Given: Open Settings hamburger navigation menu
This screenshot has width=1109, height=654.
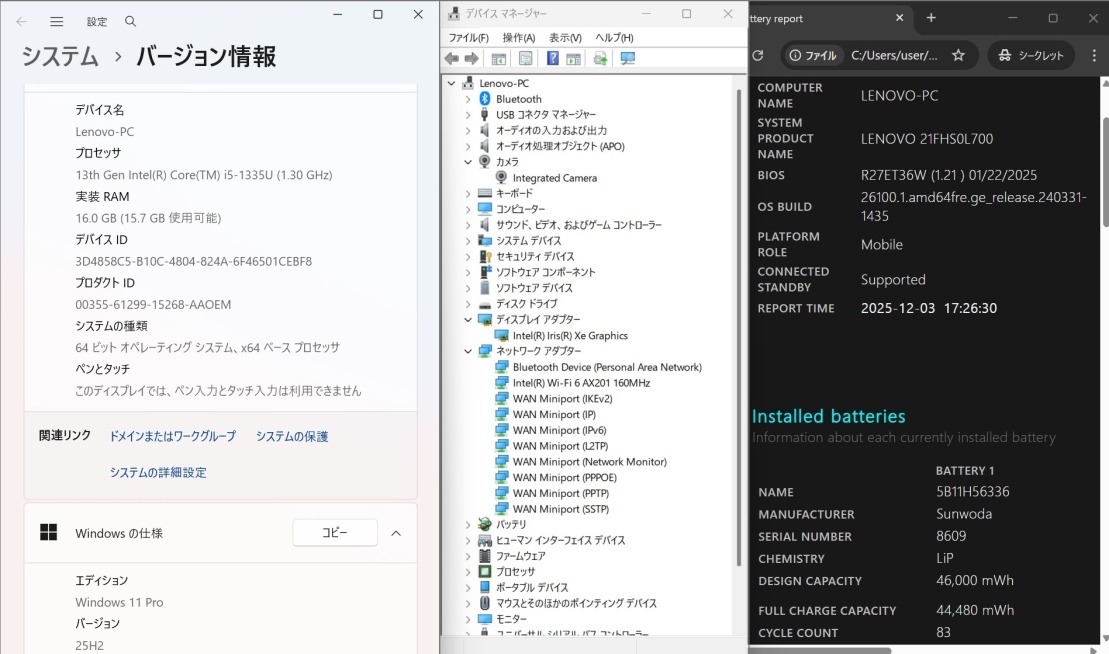Looking at the screenshot, I should point(57,21).
